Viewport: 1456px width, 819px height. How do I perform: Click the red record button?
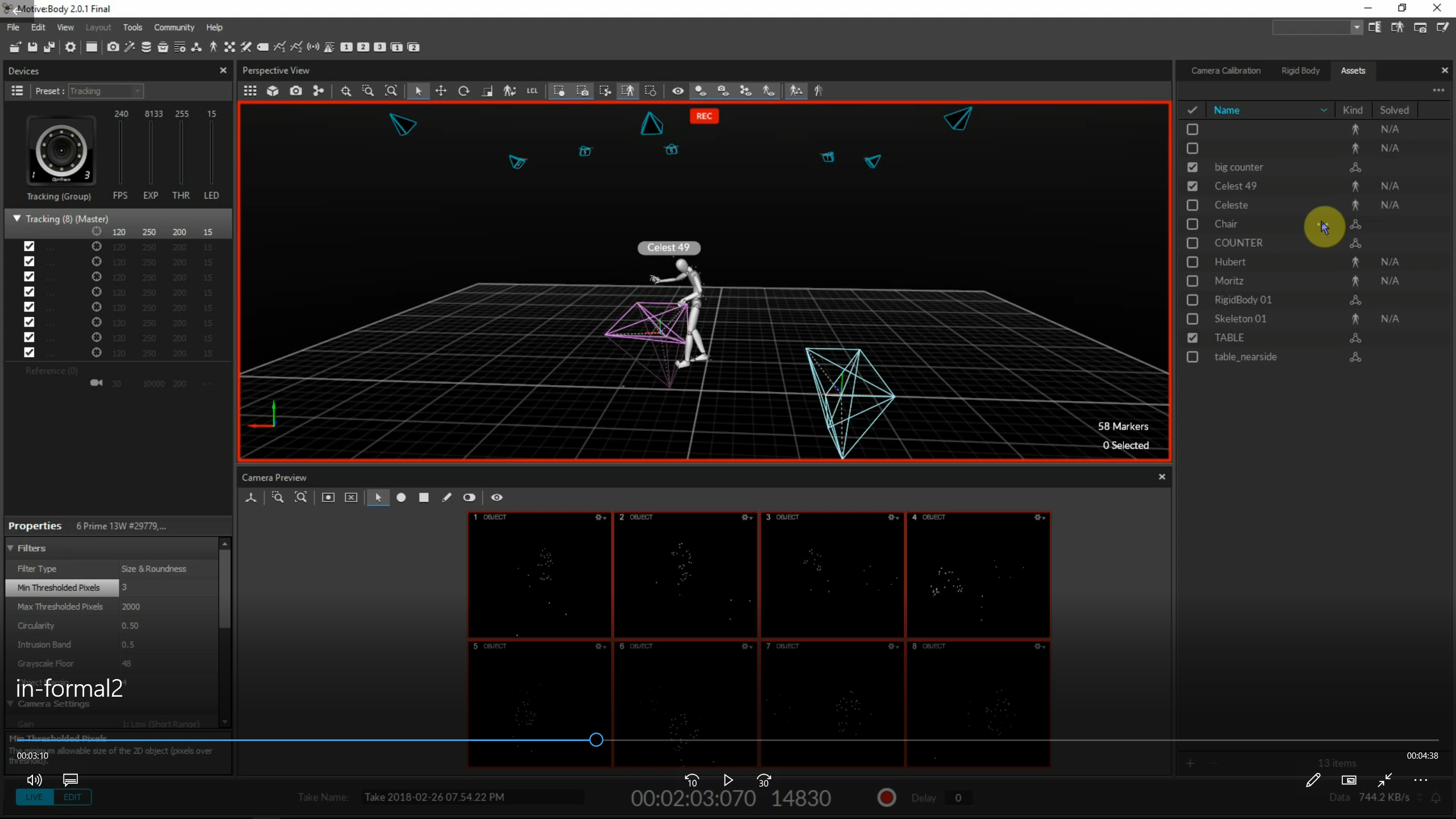tap(886, 797)
